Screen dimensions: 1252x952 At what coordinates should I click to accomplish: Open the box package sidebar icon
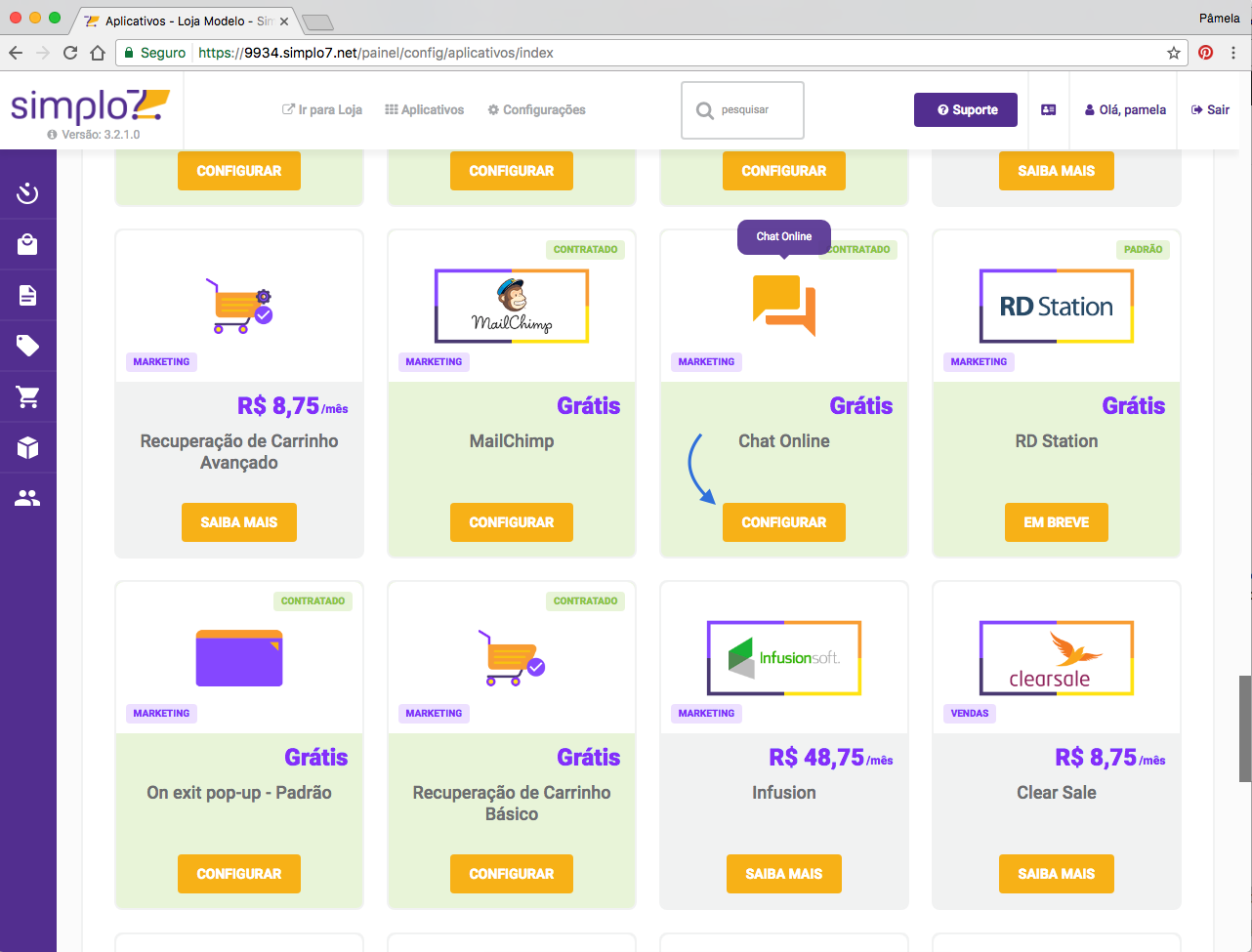[x=27, y=447]
